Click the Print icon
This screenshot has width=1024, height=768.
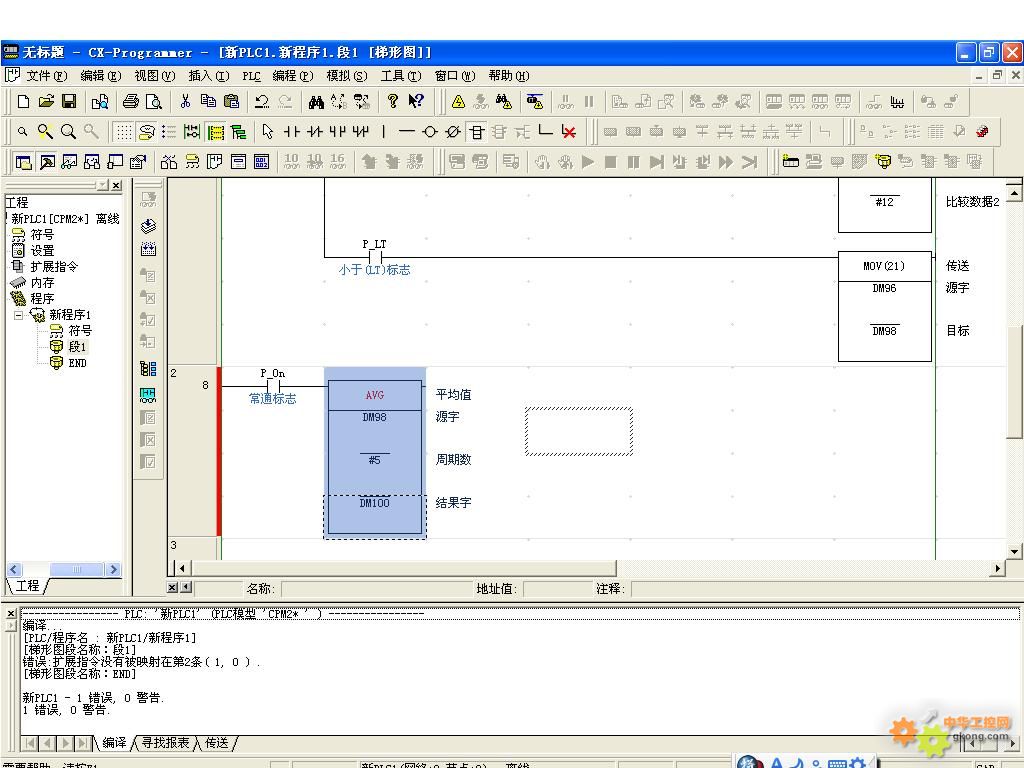[x=131, y=101]
